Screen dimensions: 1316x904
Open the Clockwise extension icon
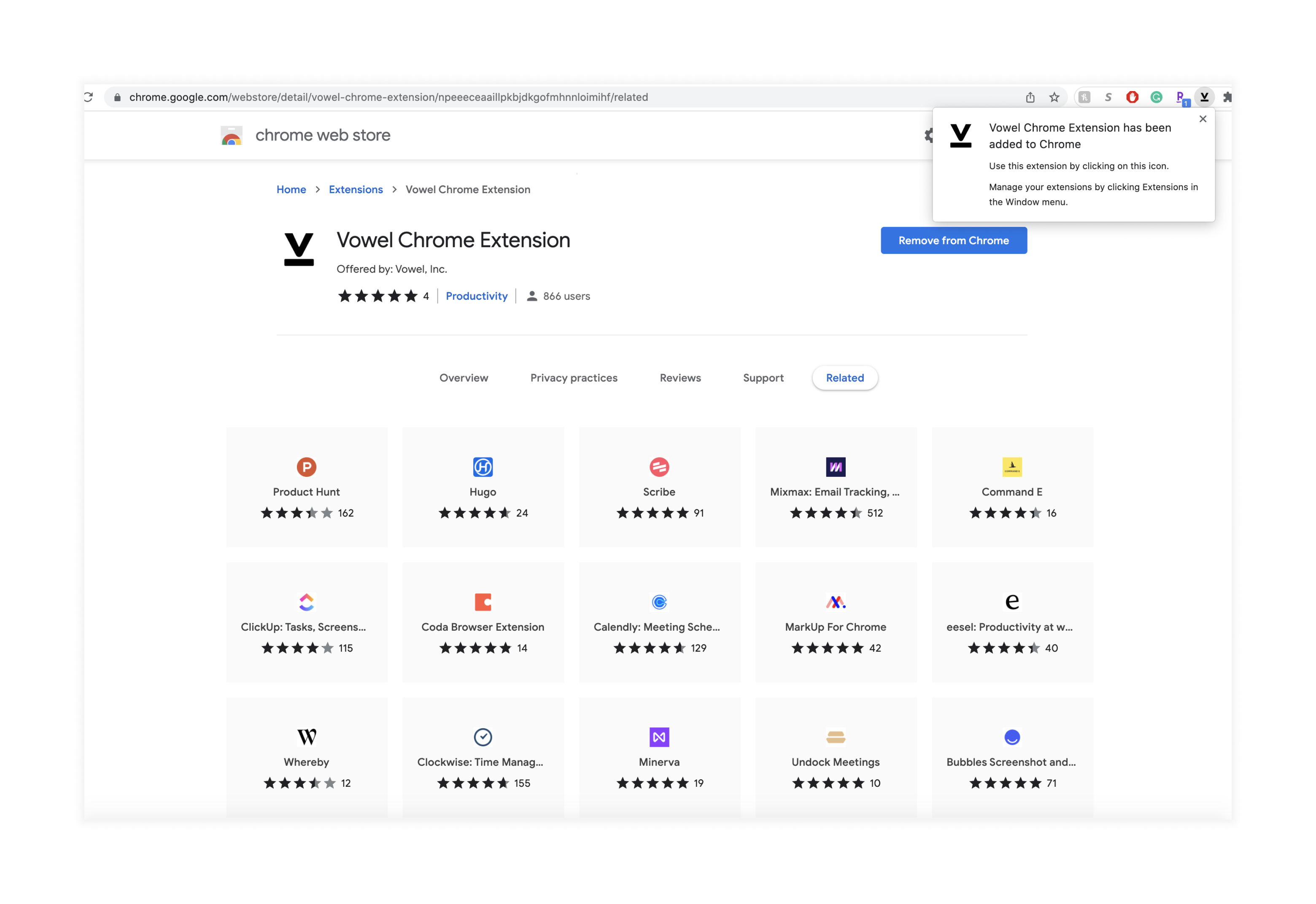click(483, 737)
